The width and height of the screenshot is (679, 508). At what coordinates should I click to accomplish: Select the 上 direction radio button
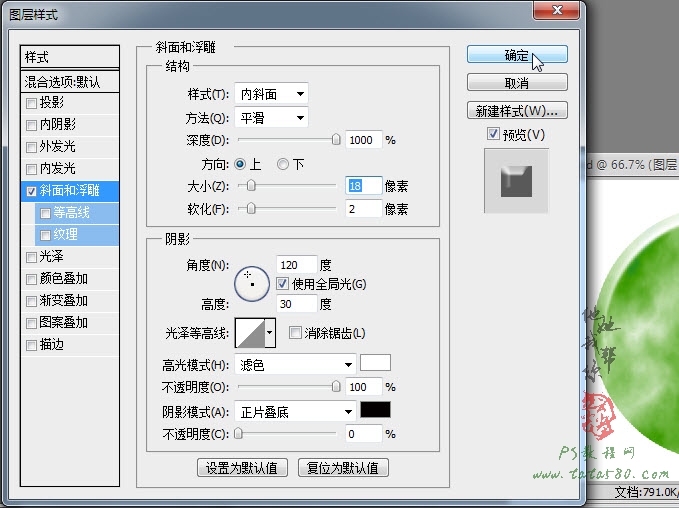click(240, 164)
